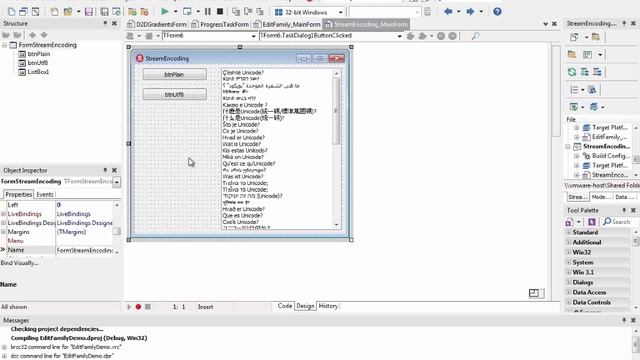Screen dimensions: 640x360
Task: Click the Messages panel pin
Action: [624, 320]
